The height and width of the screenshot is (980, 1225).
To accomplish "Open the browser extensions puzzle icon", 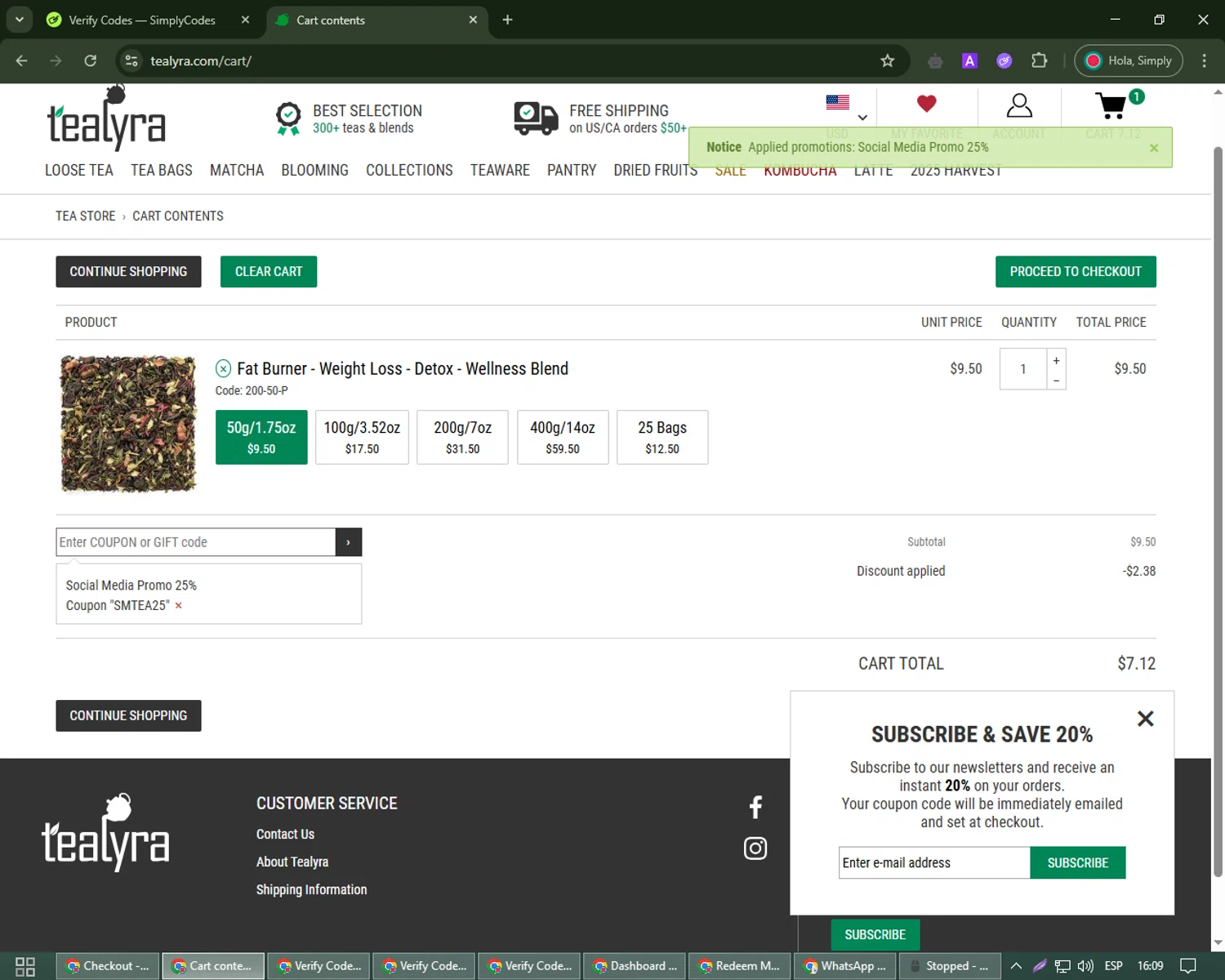I will [x=1039, y=60].
